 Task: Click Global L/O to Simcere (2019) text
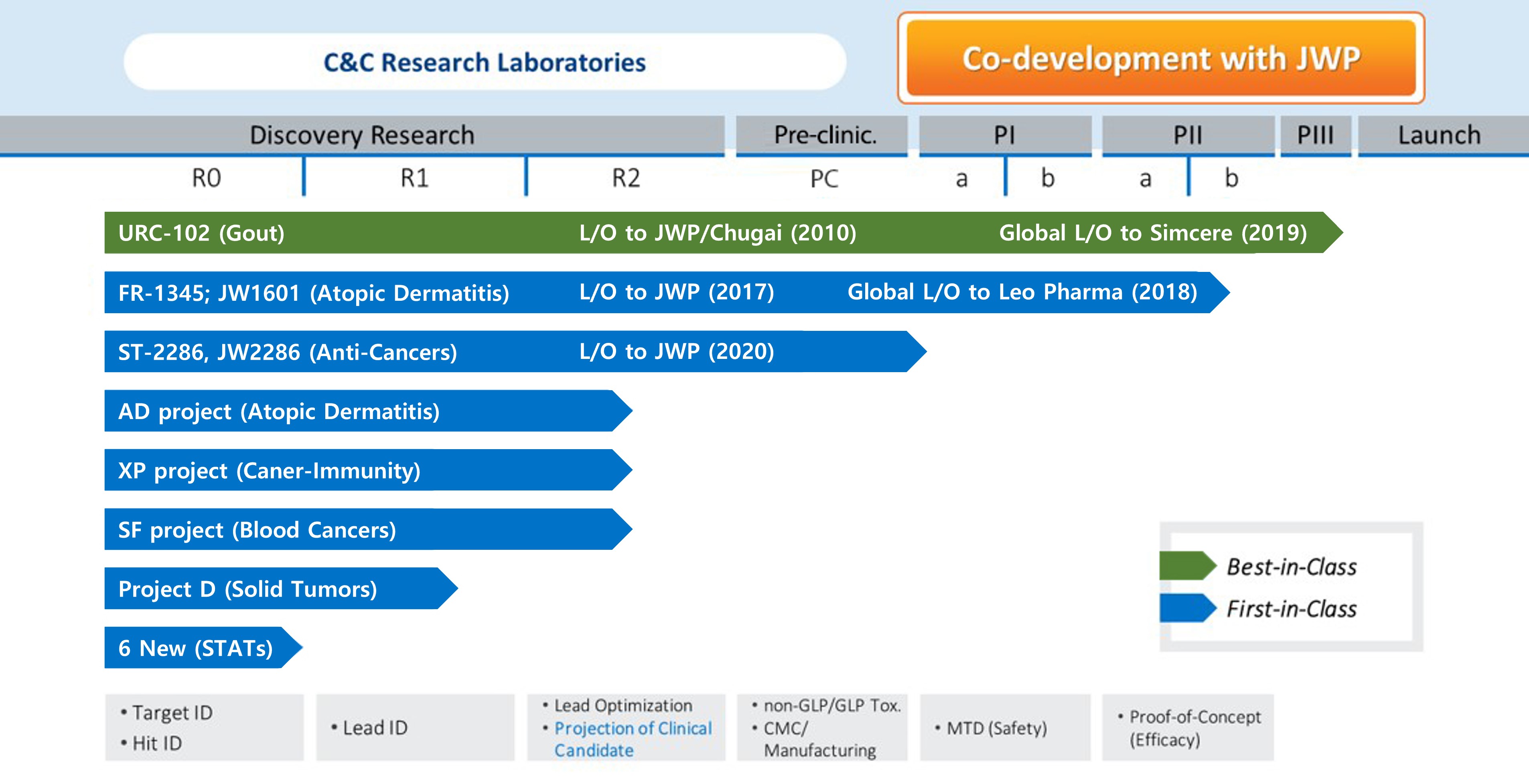click(x=1153, y=233)
